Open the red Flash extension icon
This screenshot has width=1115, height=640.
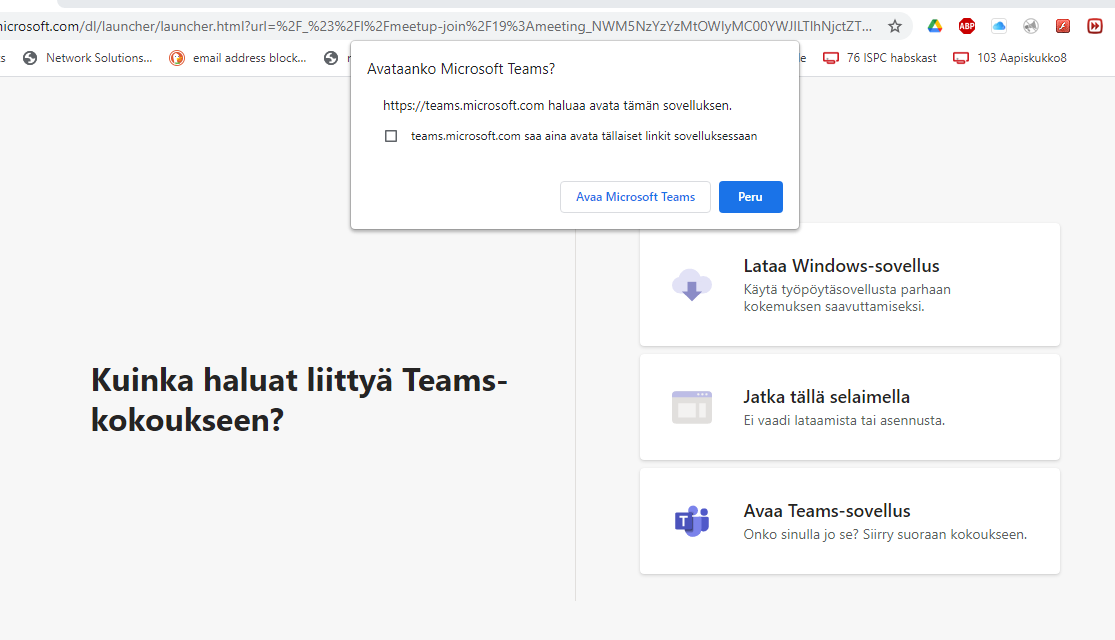(1063, 26)
